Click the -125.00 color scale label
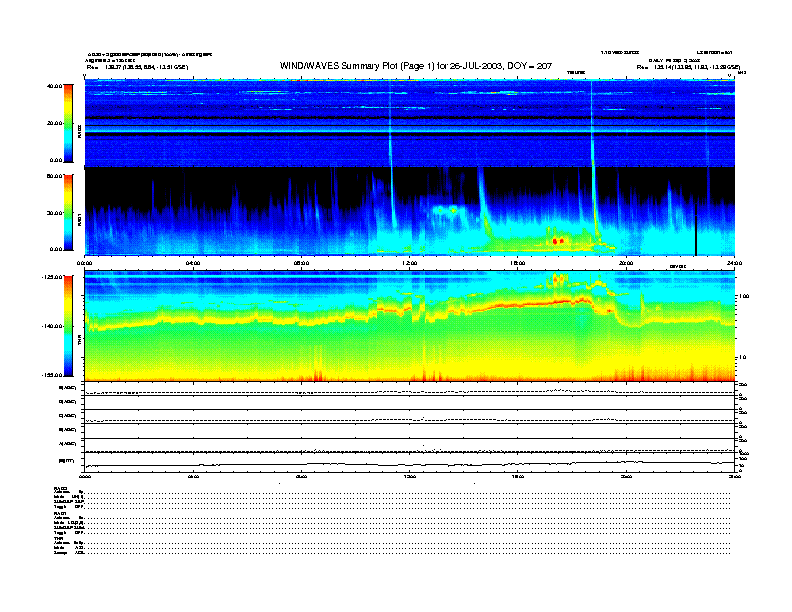The image size is (792, 612). 52,277
